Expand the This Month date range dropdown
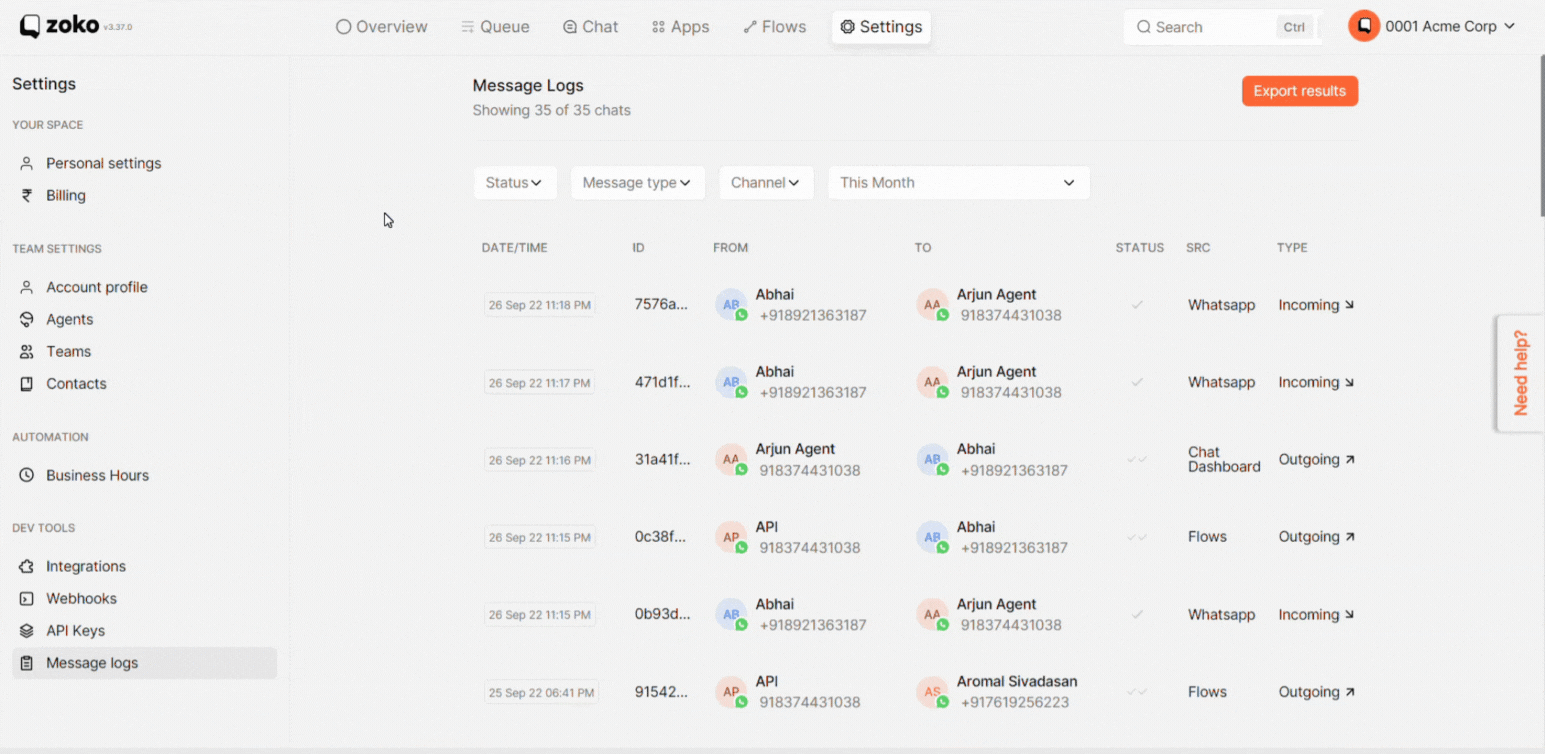Screen dimensions: 1545x754 pyautogui.click(x=958, y=182)
